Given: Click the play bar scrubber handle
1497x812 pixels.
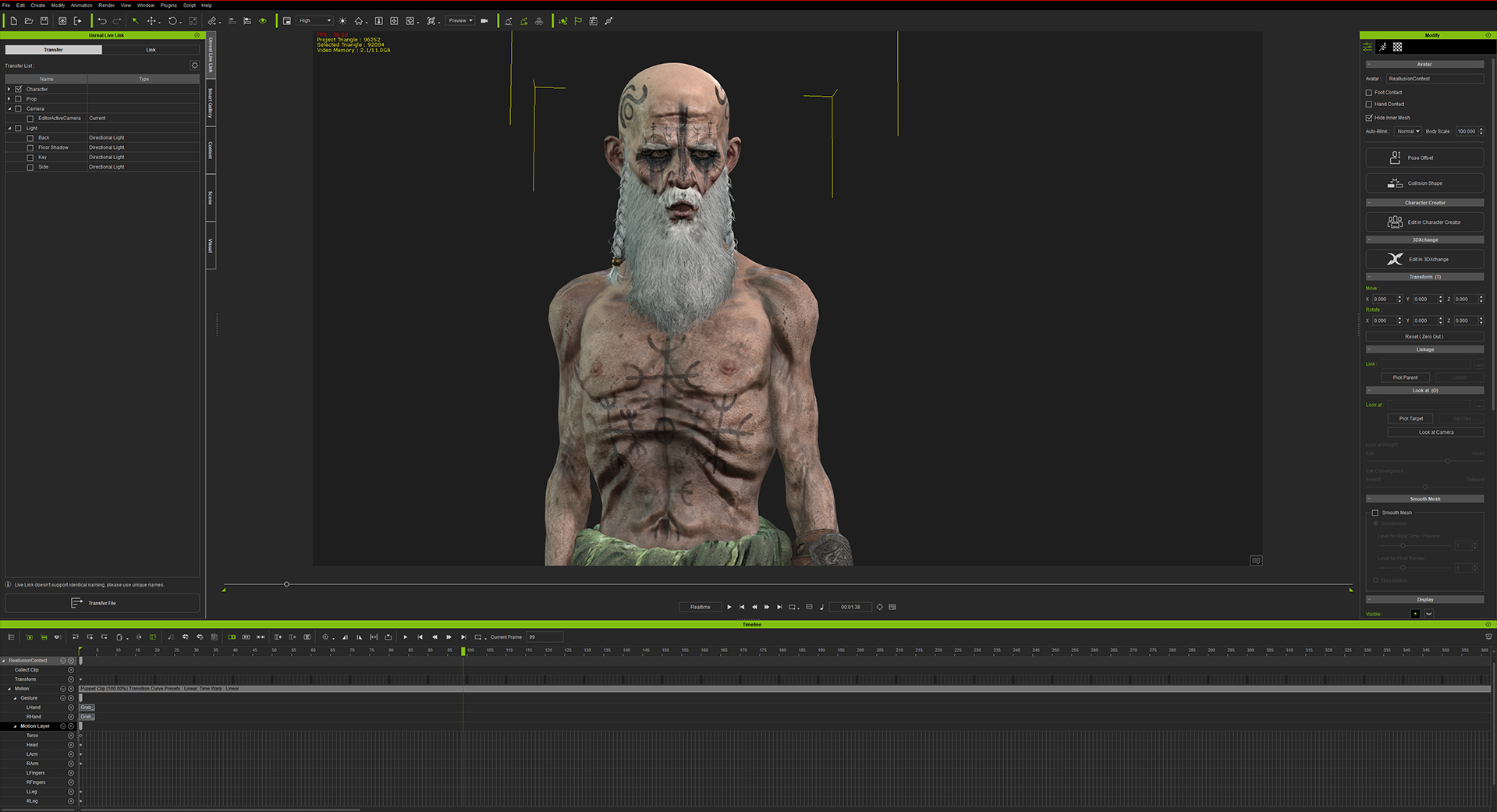Looking at the screenshot, I should (286, 584).
